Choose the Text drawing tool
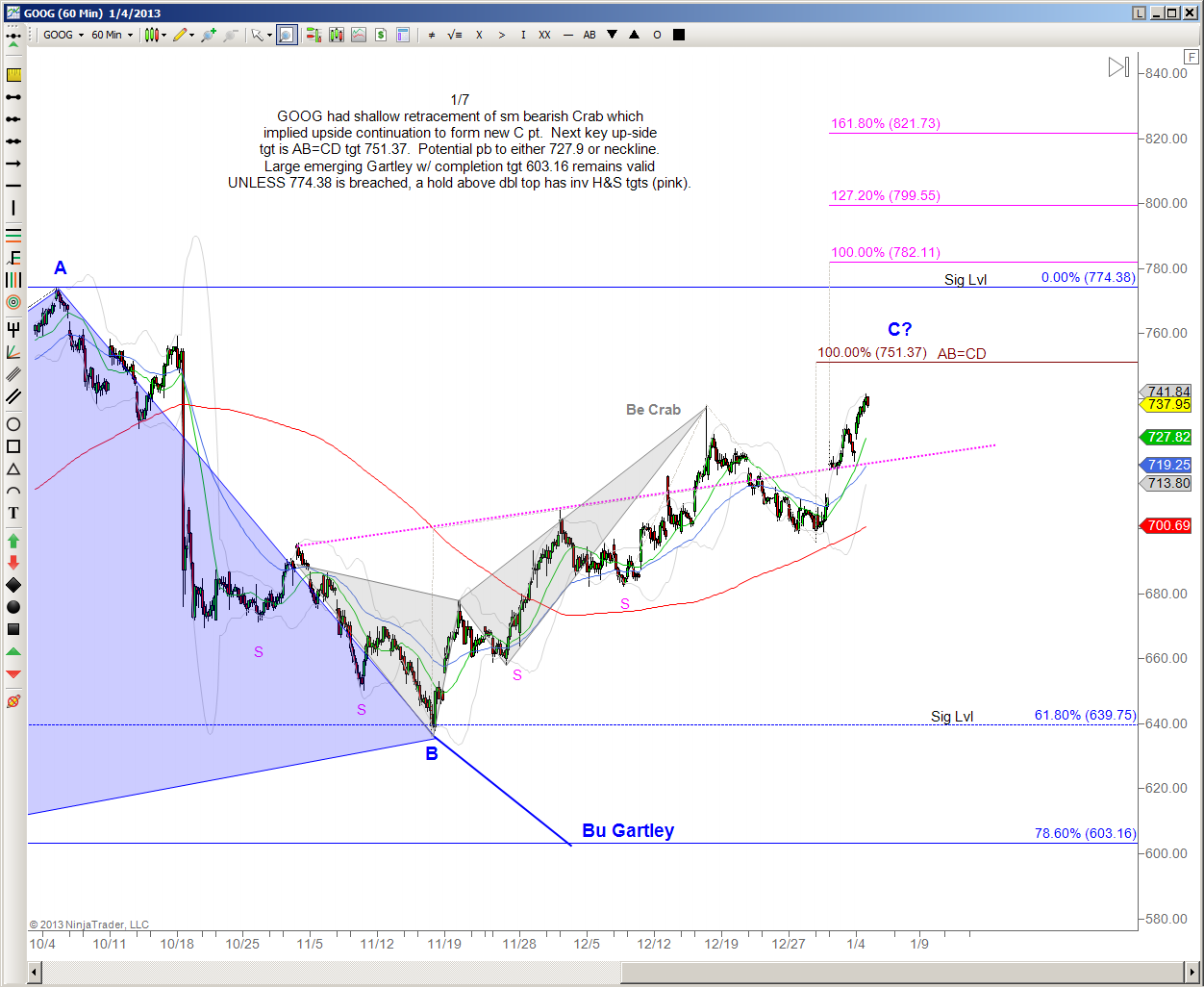 pos(13,513)
